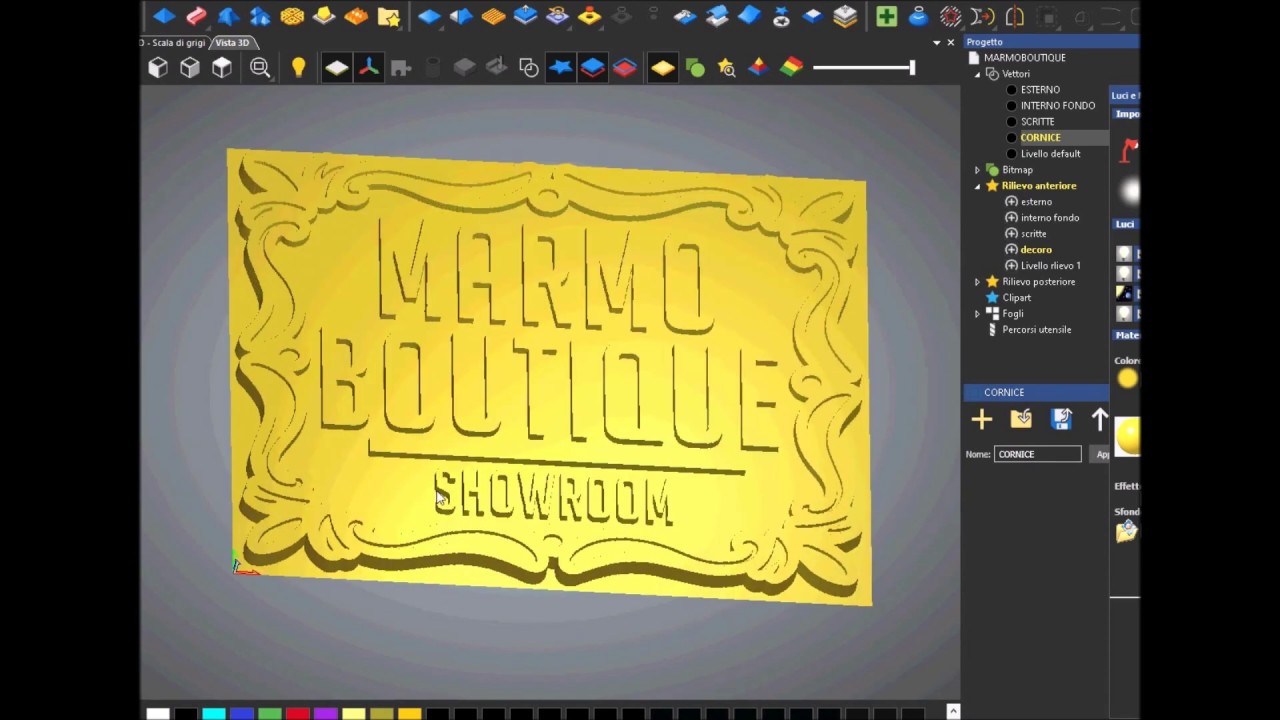This screenshot has width=1280, height=720.
Task: Click the yellow material color sphere
Action: point(1127,378)
